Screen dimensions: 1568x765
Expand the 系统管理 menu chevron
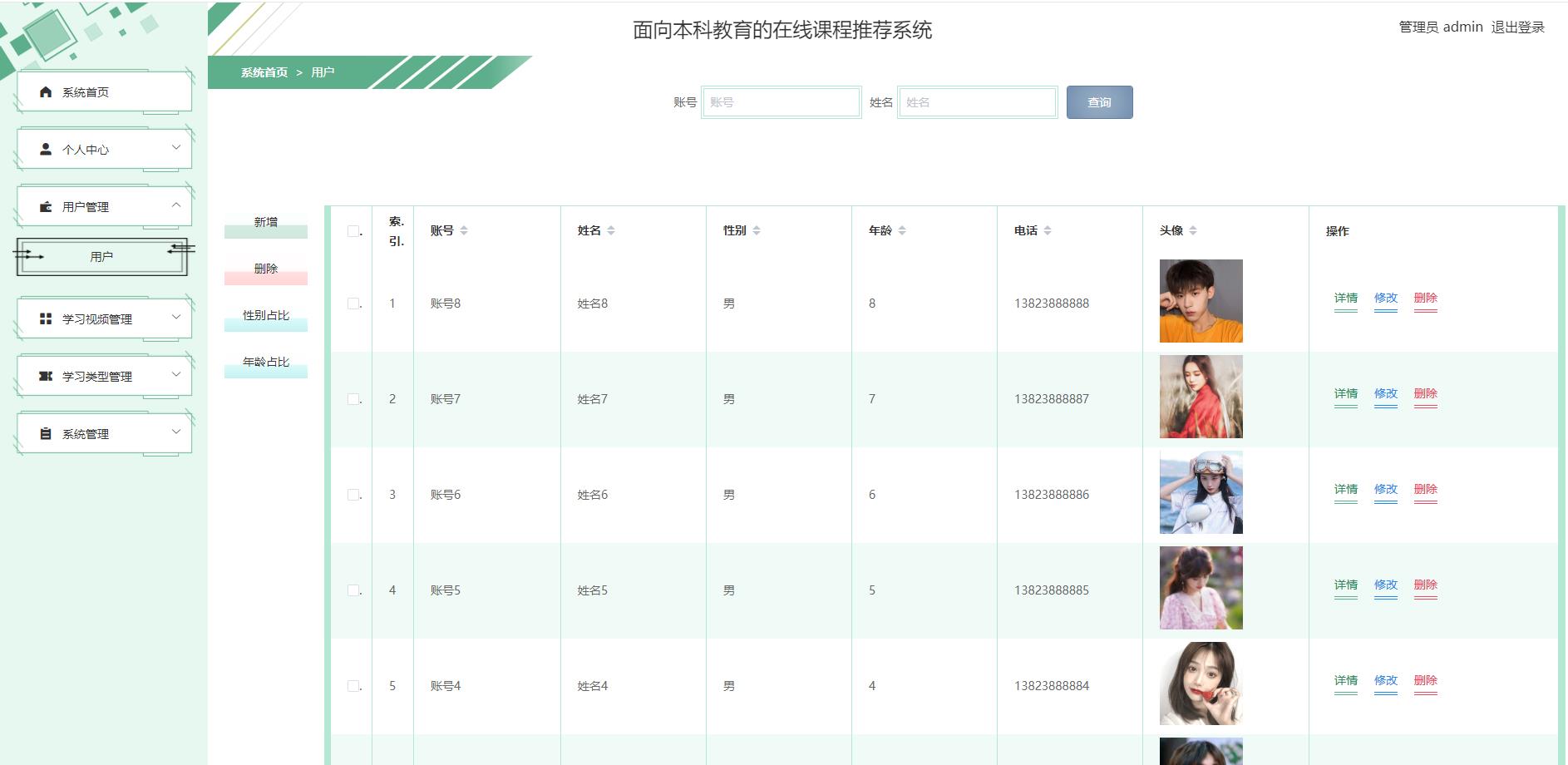point(176,432)
